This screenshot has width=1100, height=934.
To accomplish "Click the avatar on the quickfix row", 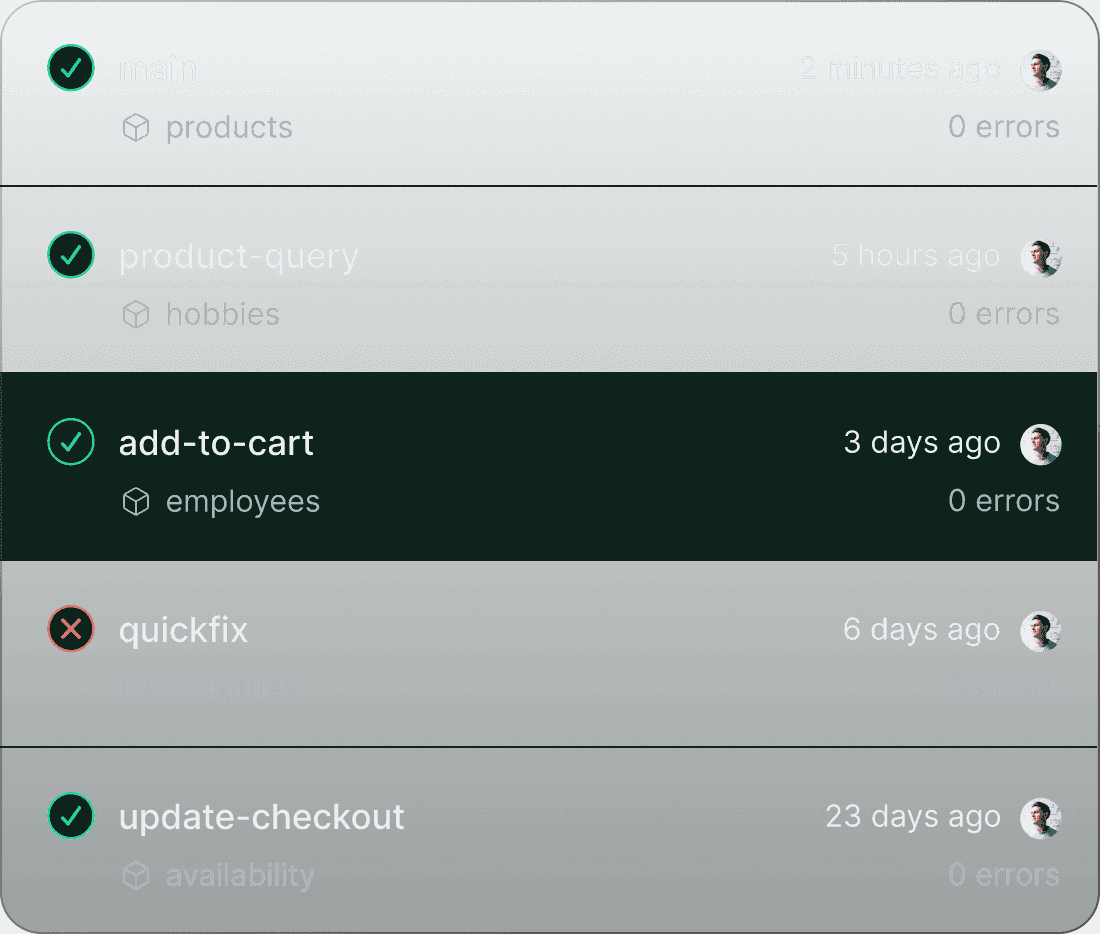I will click(x=1040, y=631).
